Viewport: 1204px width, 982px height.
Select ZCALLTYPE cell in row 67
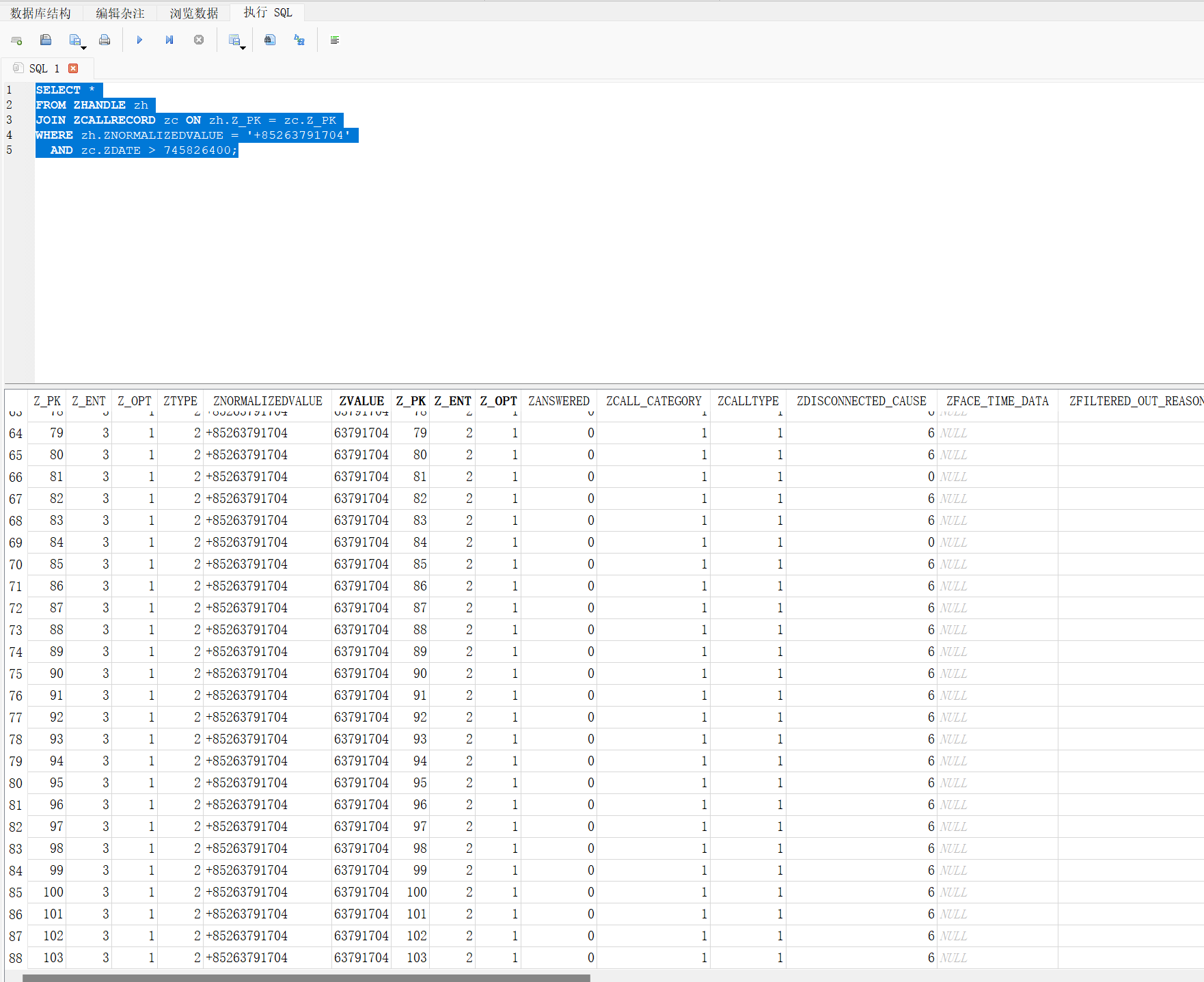[x=748, y=499]
